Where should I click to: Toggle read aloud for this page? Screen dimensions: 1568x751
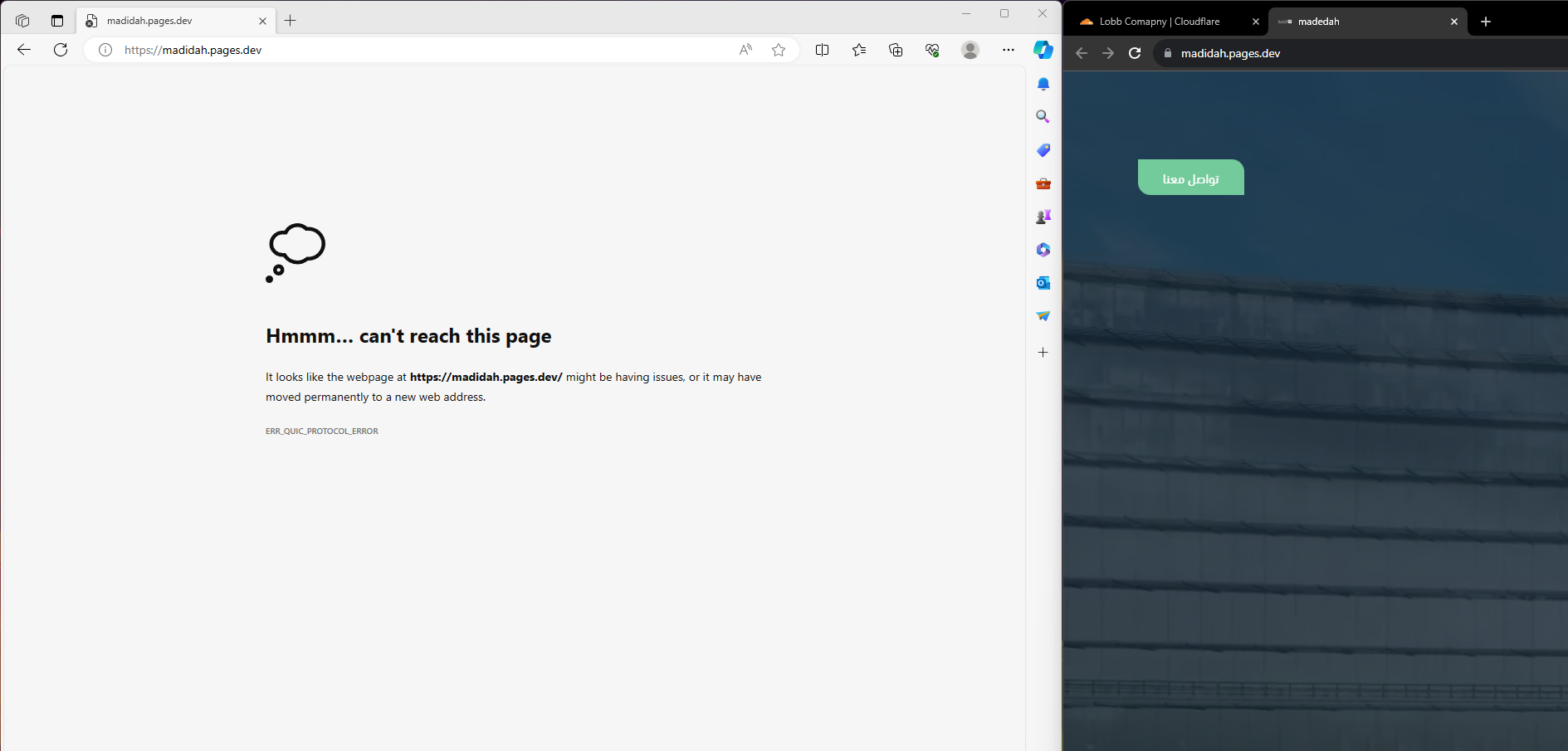point(745,50)
